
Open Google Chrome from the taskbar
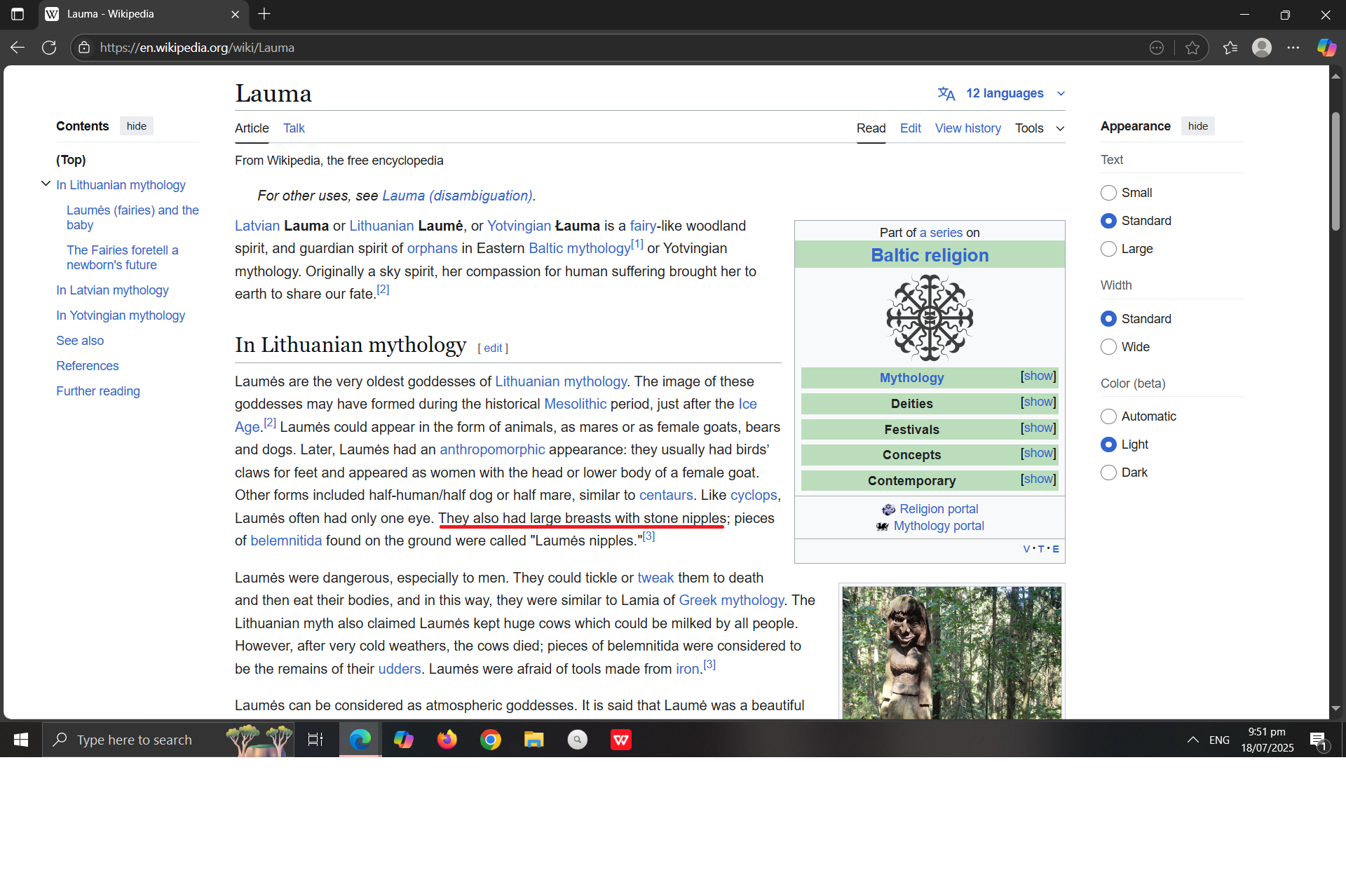(x=491, y=740)
